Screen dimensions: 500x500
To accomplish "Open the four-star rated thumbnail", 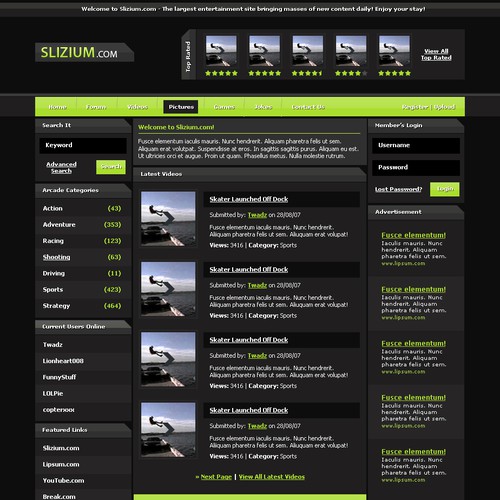I will (351, 51).
